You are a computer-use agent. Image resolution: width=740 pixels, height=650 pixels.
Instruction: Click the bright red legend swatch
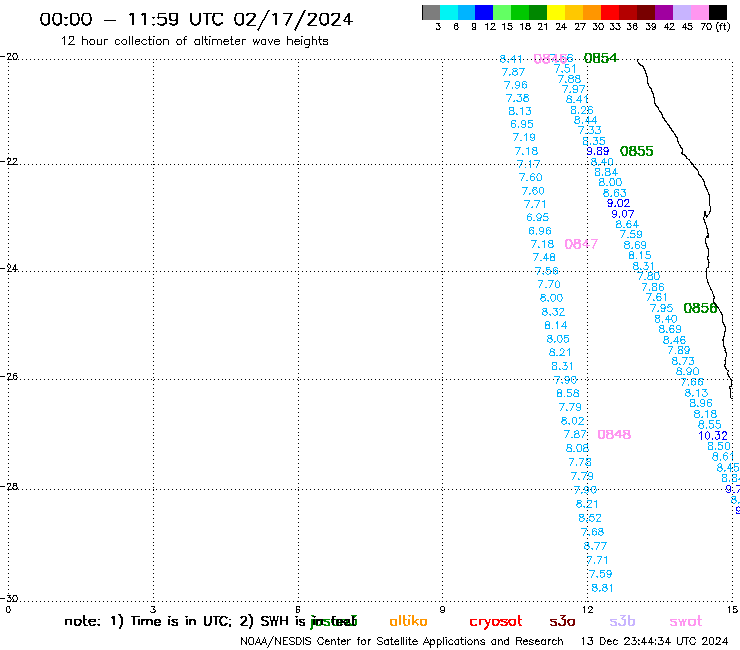[610, 12]
